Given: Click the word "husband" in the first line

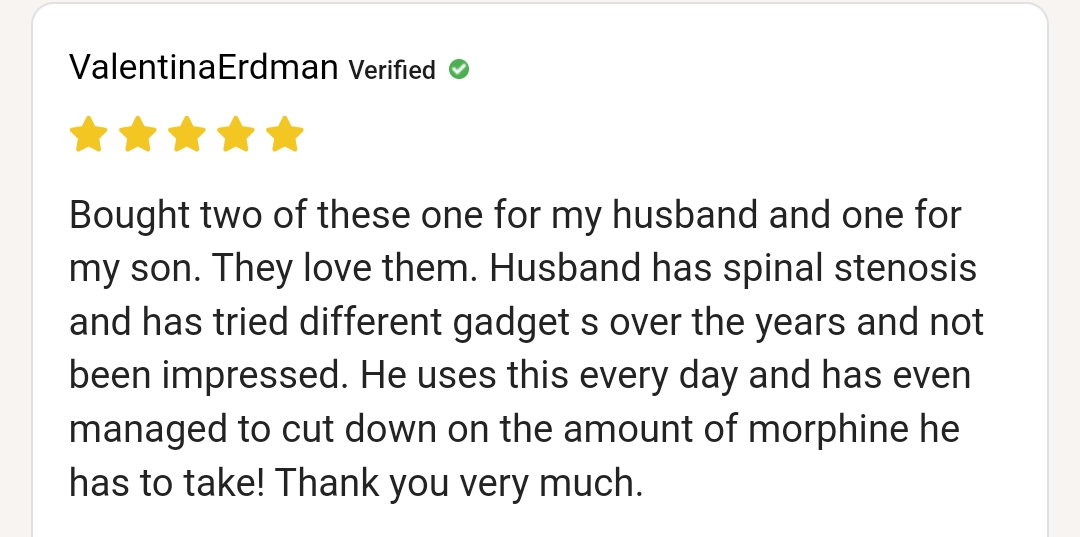Looking at the screenshot, I should click(x=683, y=215).
